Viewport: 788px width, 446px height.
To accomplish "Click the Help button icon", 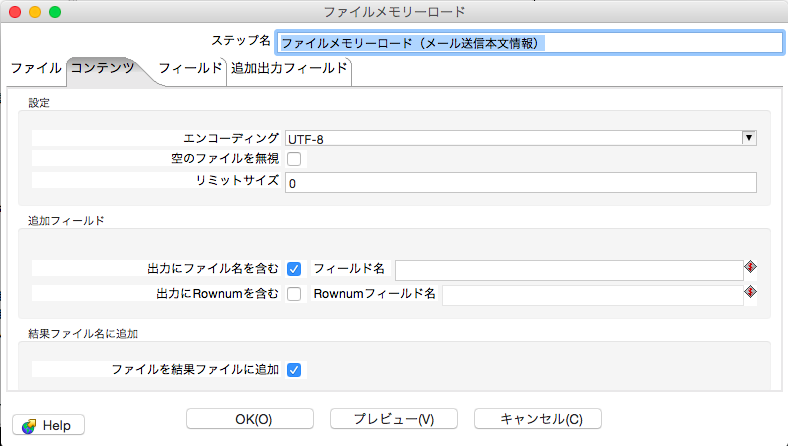I will coord(29,425).
